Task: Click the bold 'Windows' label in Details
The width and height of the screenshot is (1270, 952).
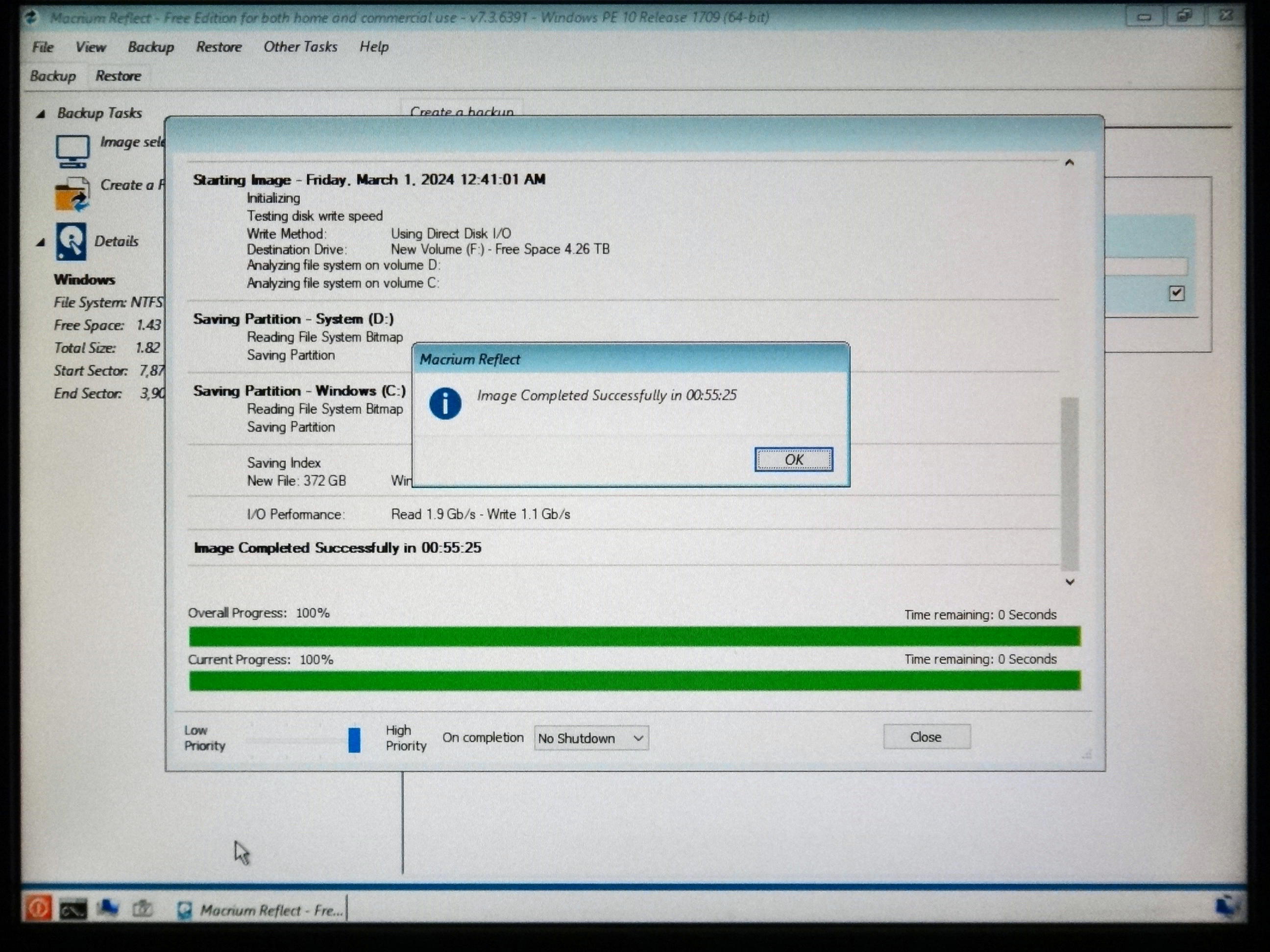Action: [84, 280]
